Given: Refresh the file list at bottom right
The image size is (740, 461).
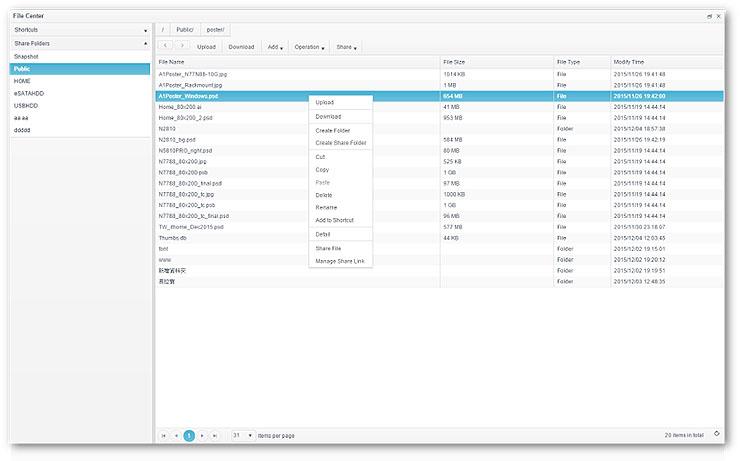Looking at the screenshot, I should (x=716, y=435).
